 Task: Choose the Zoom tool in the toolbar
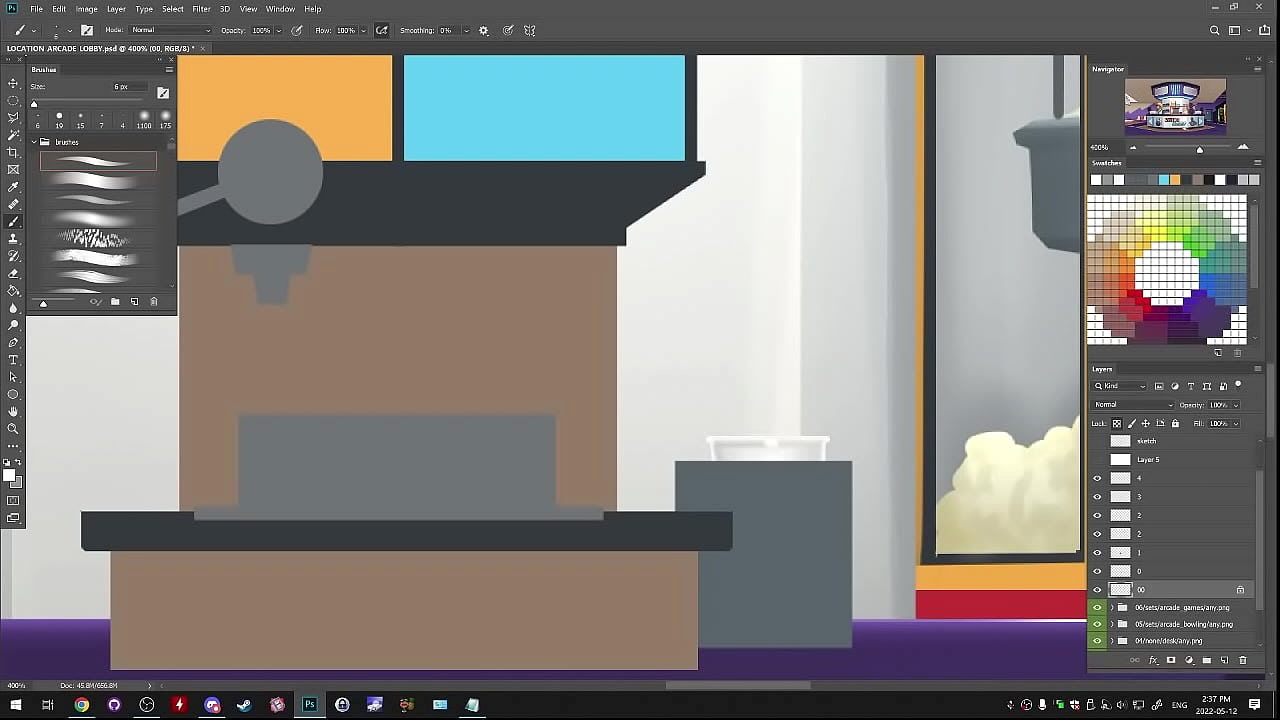(x=13, y=429)
